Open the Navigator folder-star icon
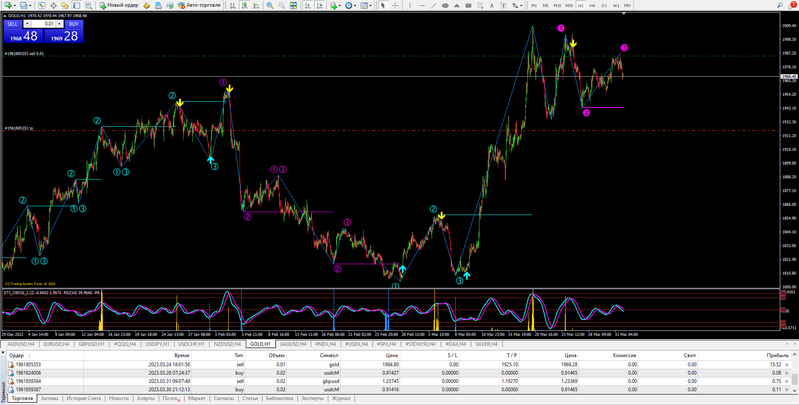799x405 pixels. [65, 6]
